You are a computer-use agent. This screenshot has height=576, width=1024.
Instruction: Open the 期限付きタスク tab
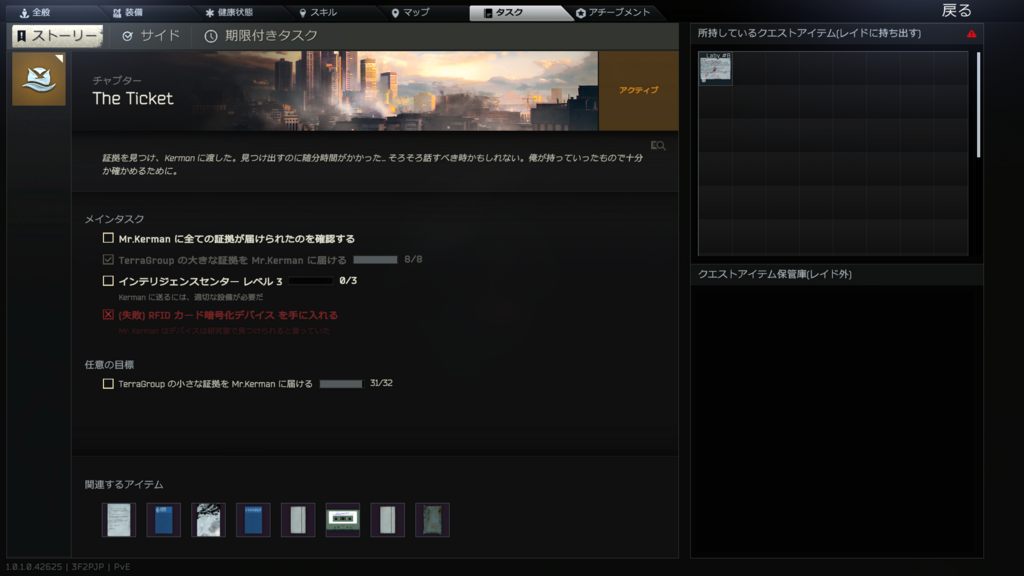tap(261, 36)
